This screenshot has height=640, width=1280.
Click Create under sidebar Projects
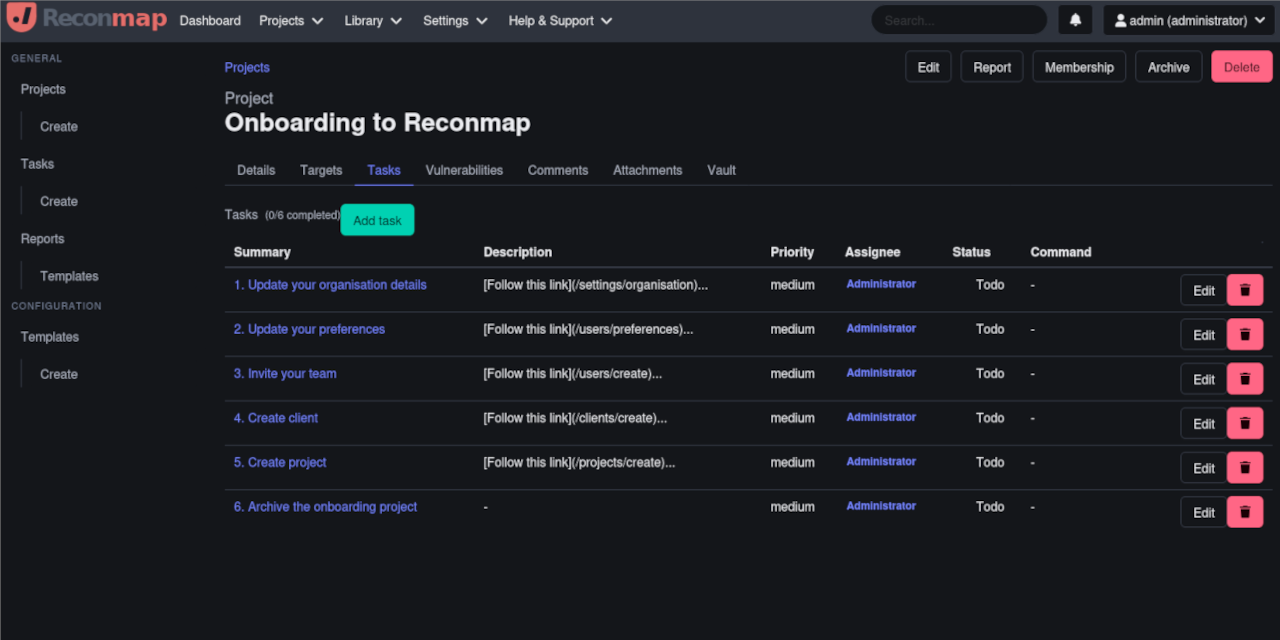pos(59,126)
